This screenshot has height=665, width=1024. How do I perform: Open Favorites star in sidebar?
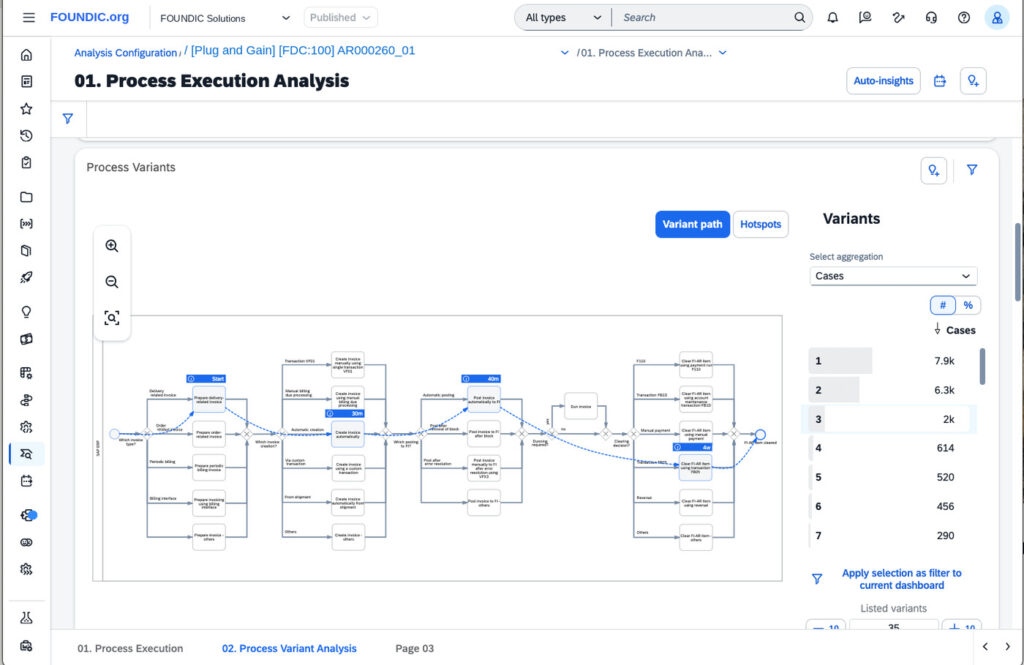point(26,108)
